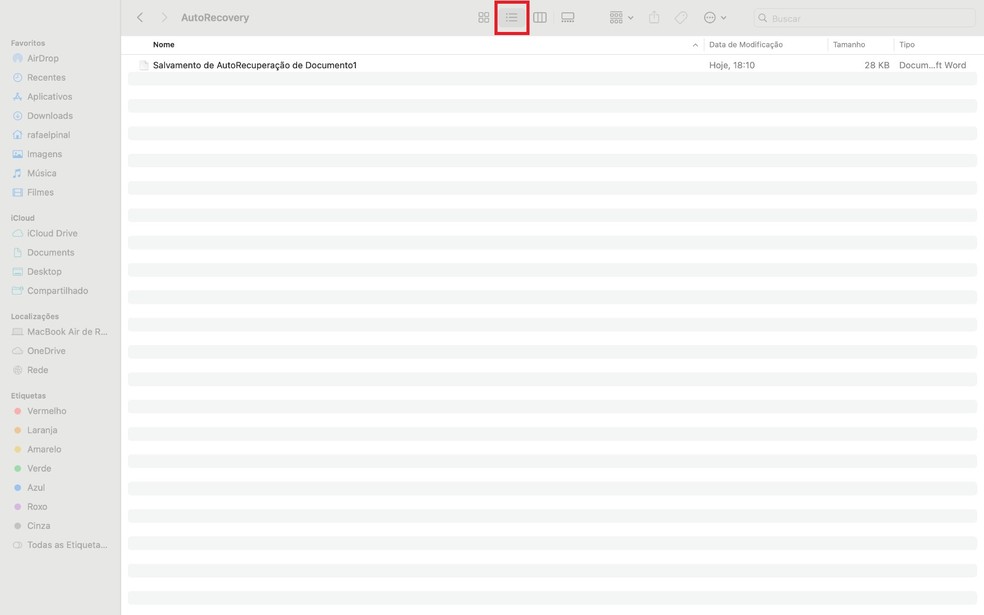Switch to list view
Image resolution: width=984 pixels, height=615 pixels.
pos(511,18)
